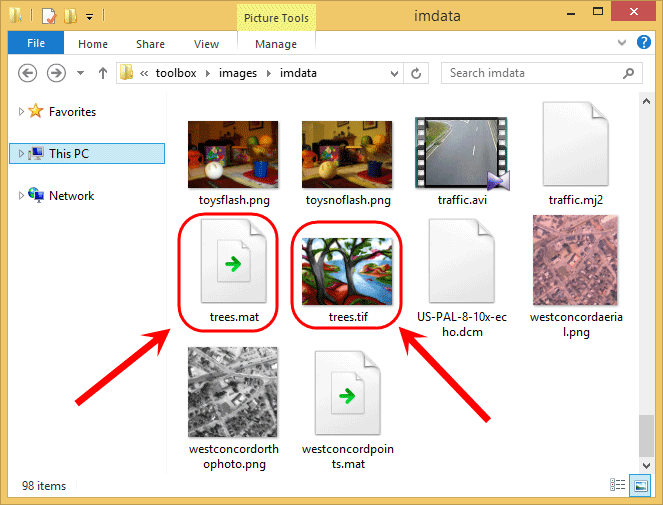Open the Manage Picture Tools tab
This screenshot has height=505, width=663.
click(x=276, y=44)
